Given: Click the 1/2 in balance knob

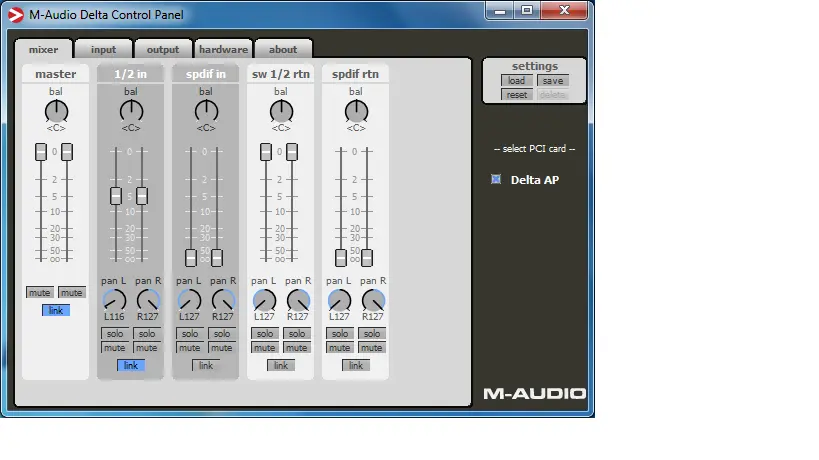Looking at the screenshot, I should pyautogui.click(x=131, y=112).
